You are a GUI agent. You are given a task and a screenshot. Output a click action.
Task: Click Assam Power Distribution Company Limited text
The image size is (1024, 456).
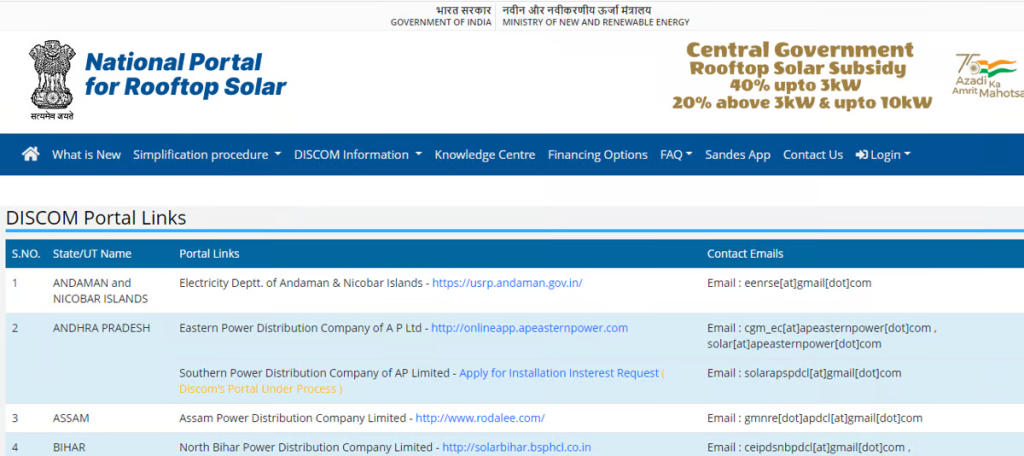tap(293, 418)
